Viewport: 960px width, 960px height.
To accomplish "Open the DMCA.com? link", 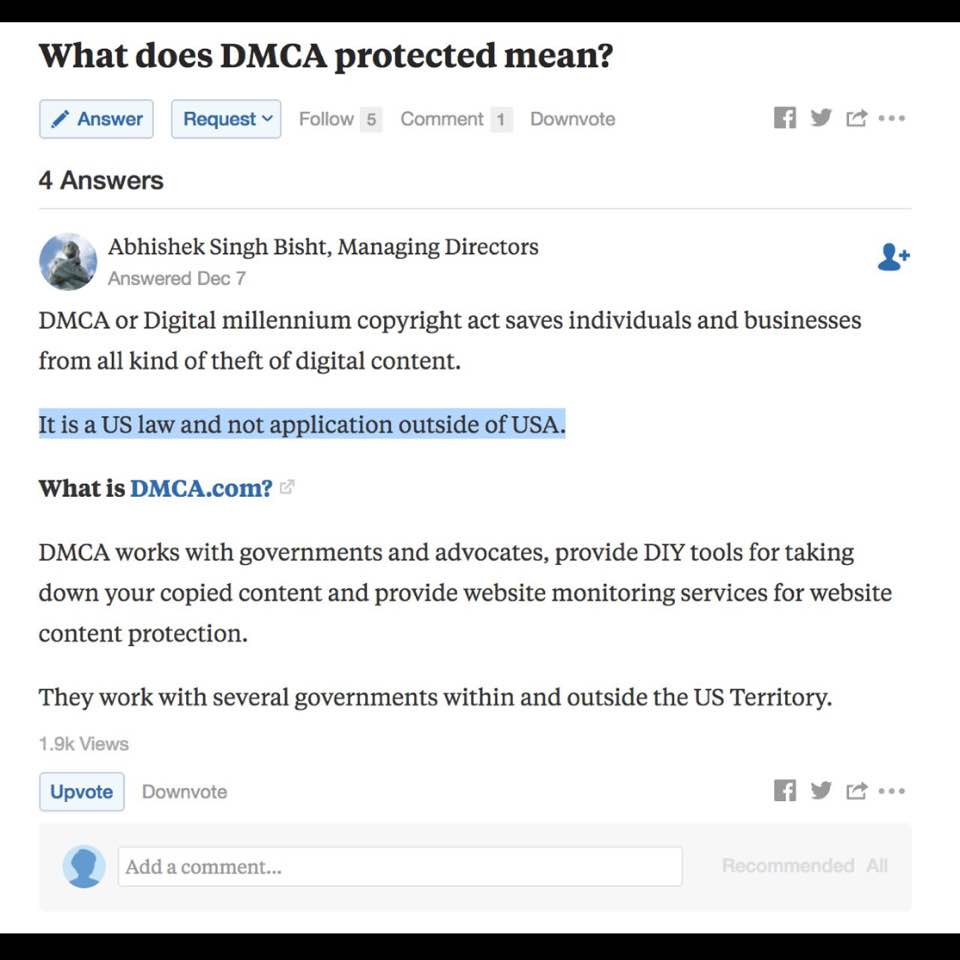I will click(201, 488).
